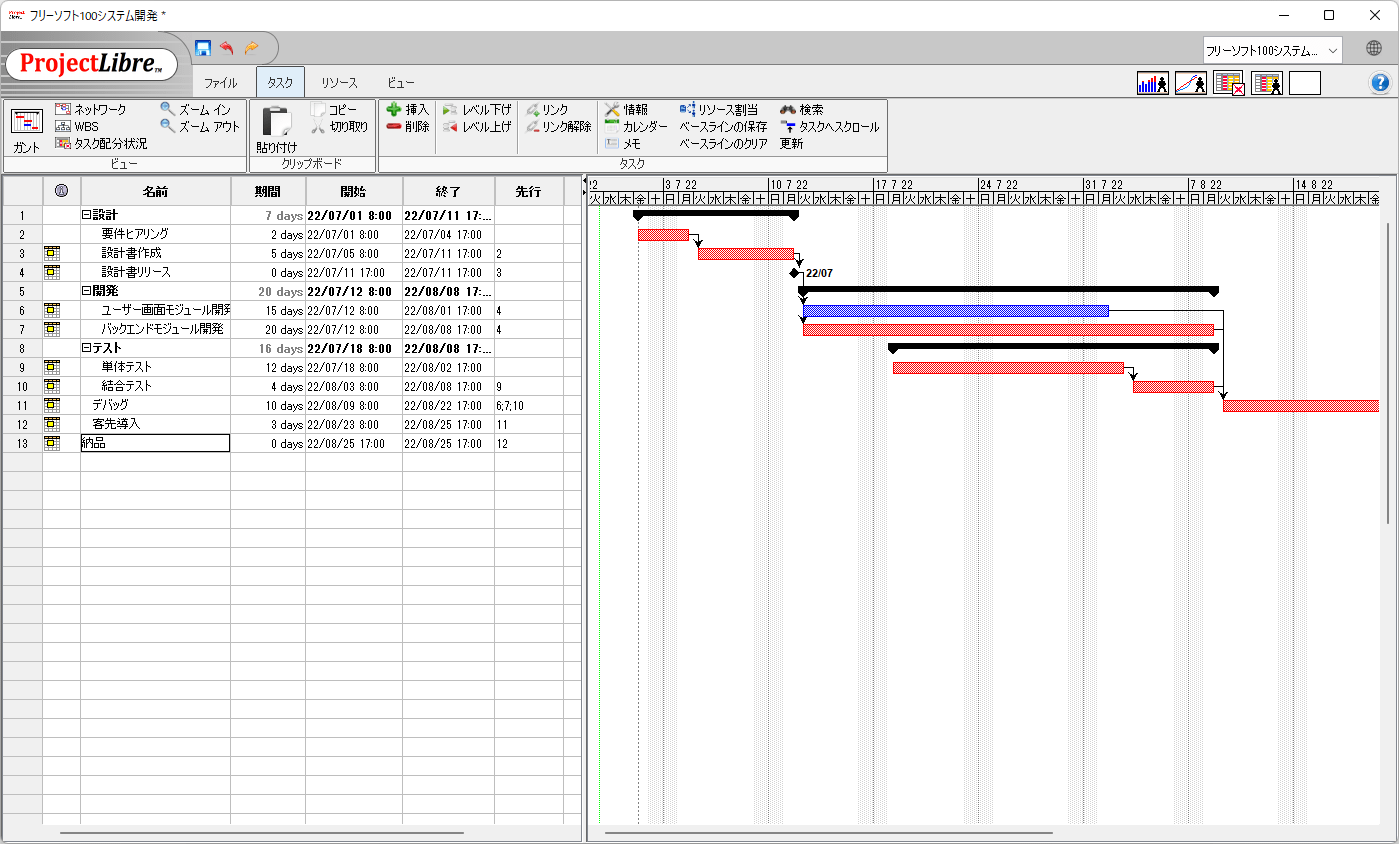The width and height of the screenshot is (1399, 844).
Task: Select the 納品 task name cell
Action: [x=155, y=443]
